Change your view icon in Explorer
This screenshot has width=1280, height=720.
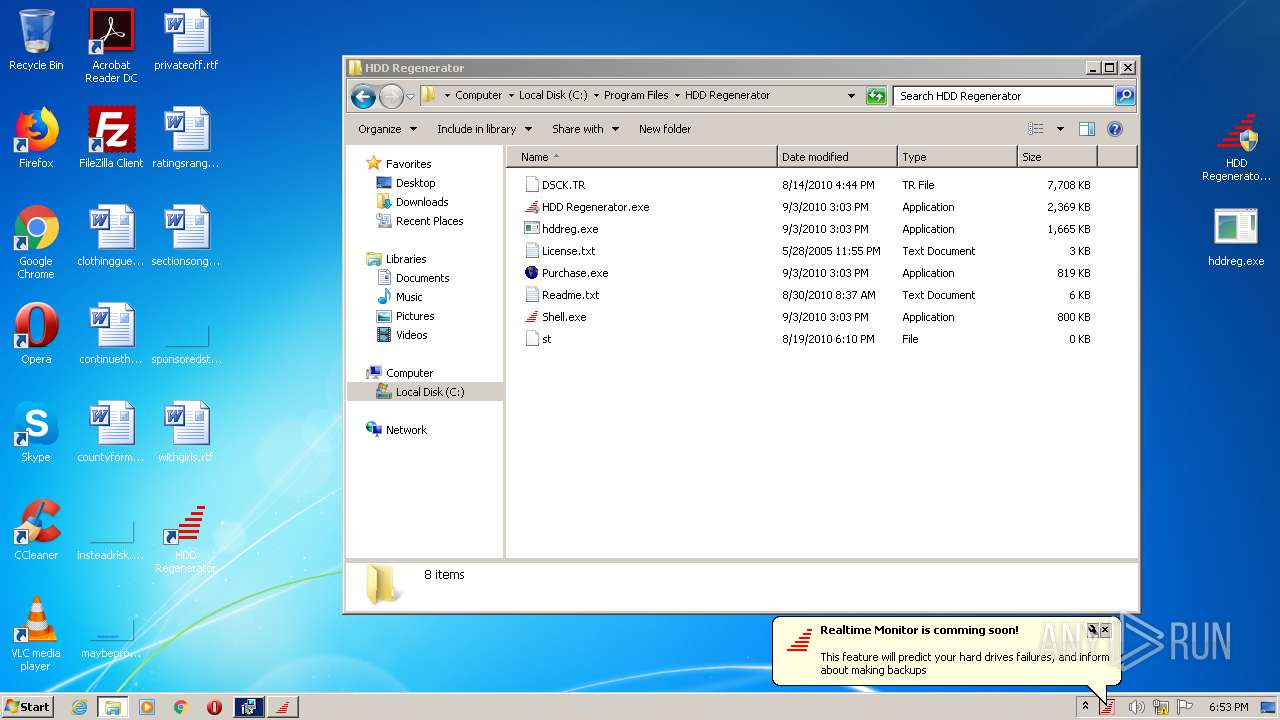coord(1036,129)
